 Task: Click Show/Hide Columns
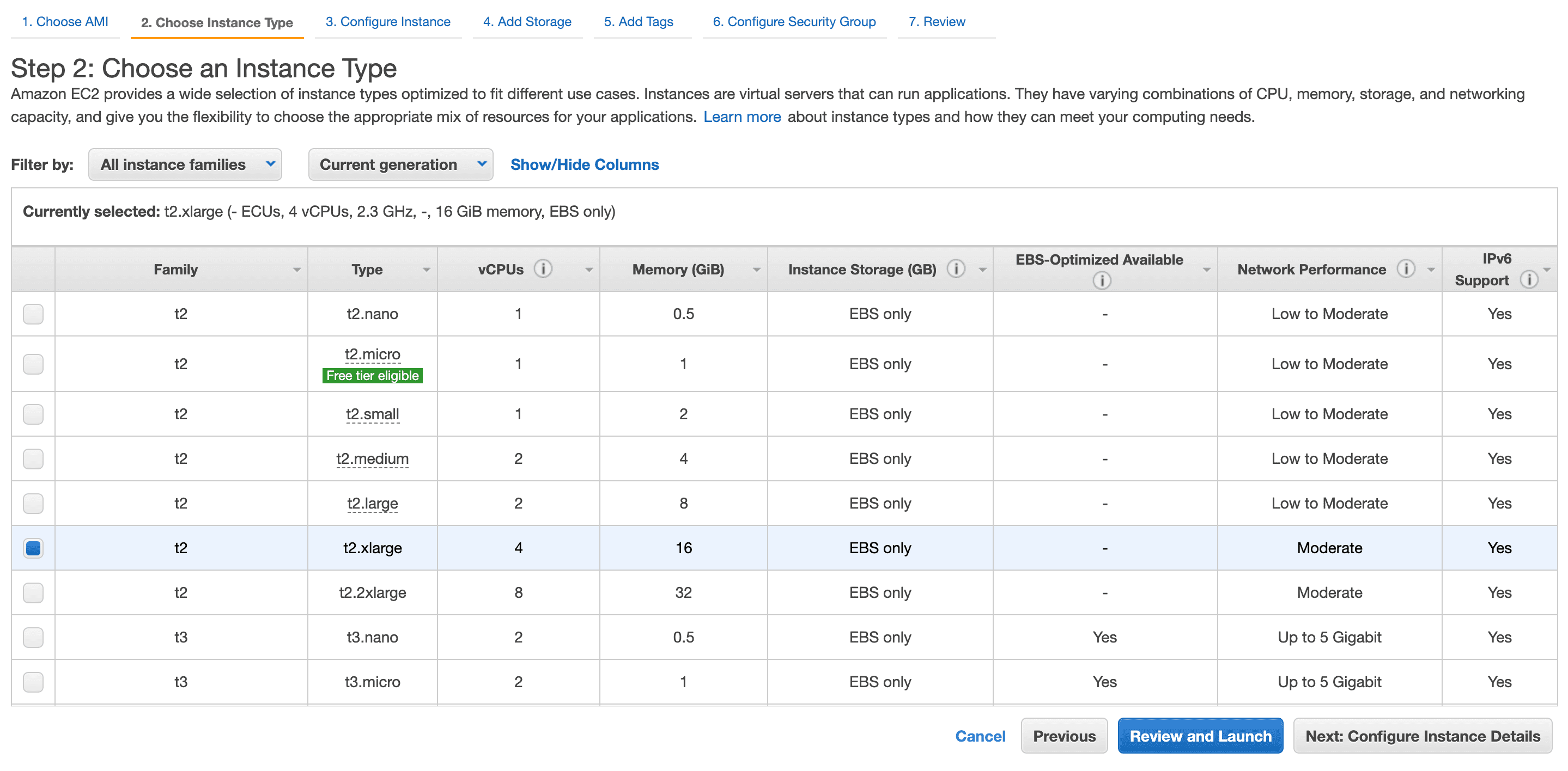pyautogui.click(x=584, y=164)
